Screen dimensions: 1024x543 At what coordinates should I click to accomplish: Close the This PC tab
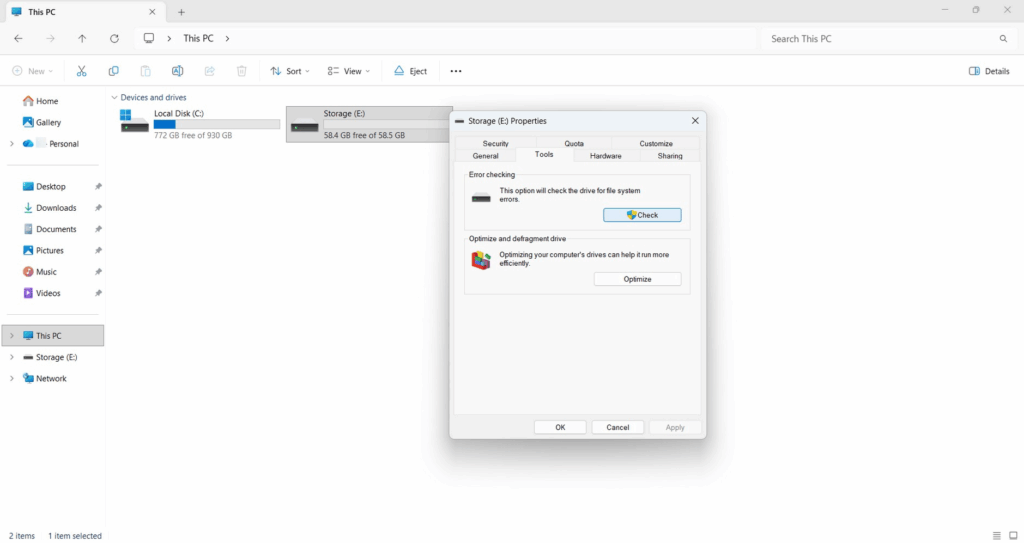coord(152,12)
